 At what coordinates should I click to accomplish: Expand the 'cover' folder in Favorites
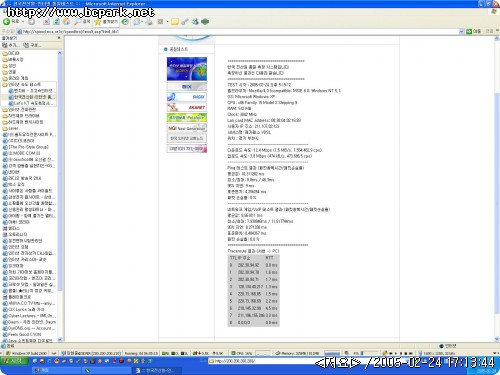(x=11, y=128)
